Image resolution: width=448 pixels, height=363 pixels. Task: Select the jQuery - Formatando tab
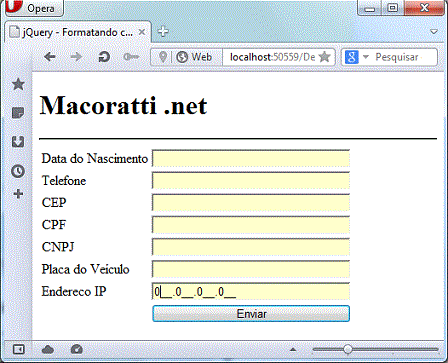coord(78,32)
